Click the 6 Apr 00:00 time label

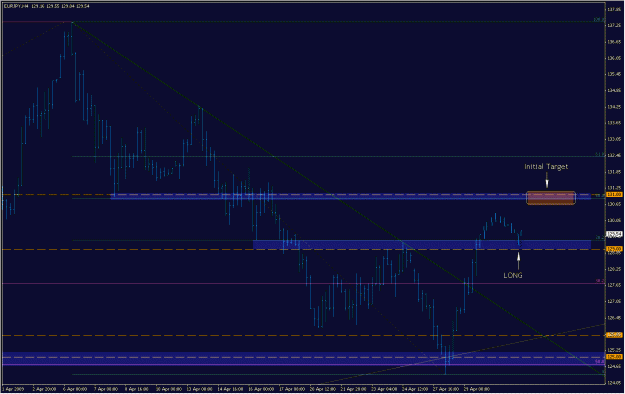click(x=75, y=389)
